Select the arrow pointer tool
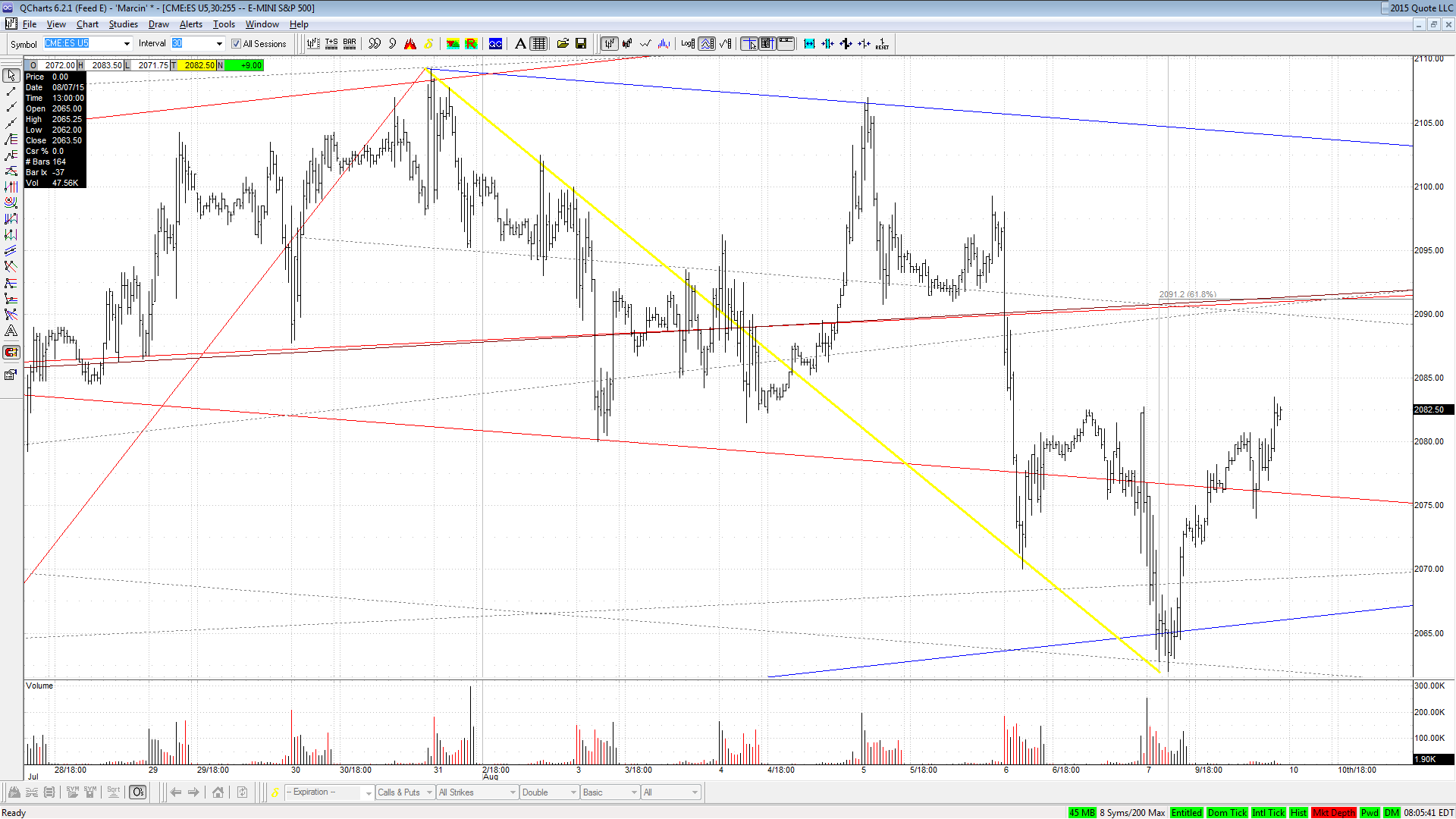The width and height of the screenshot is (1456, 819). pyautogui.click(x=11, y=76)
